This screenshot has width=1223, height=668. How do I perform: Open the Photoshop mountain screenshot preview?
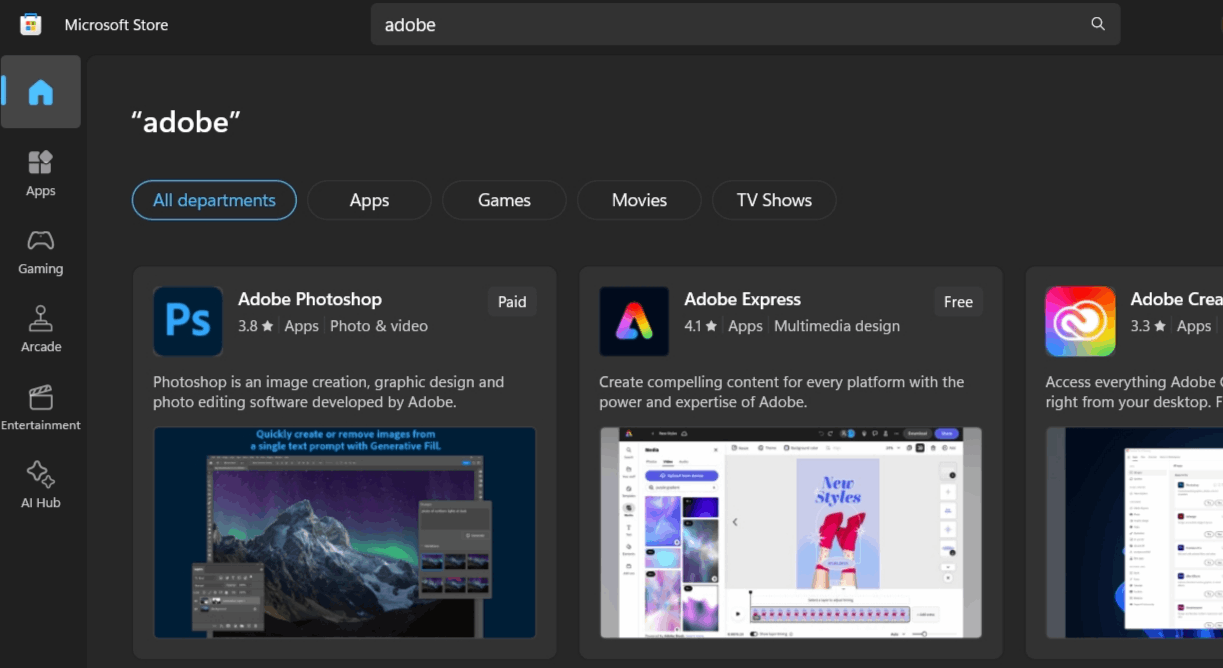pos(345,533)
